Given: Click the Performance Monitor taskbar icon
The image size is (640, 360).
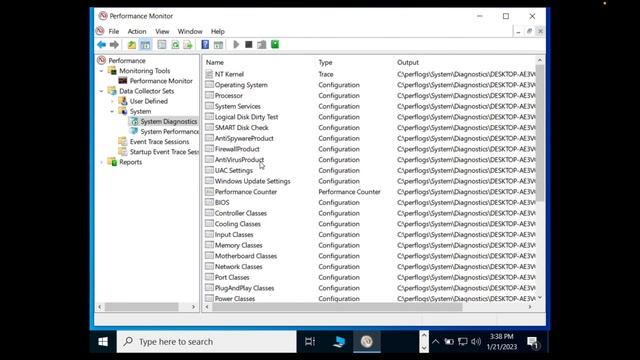Looking at the screenshot, I should pos(367,341).
